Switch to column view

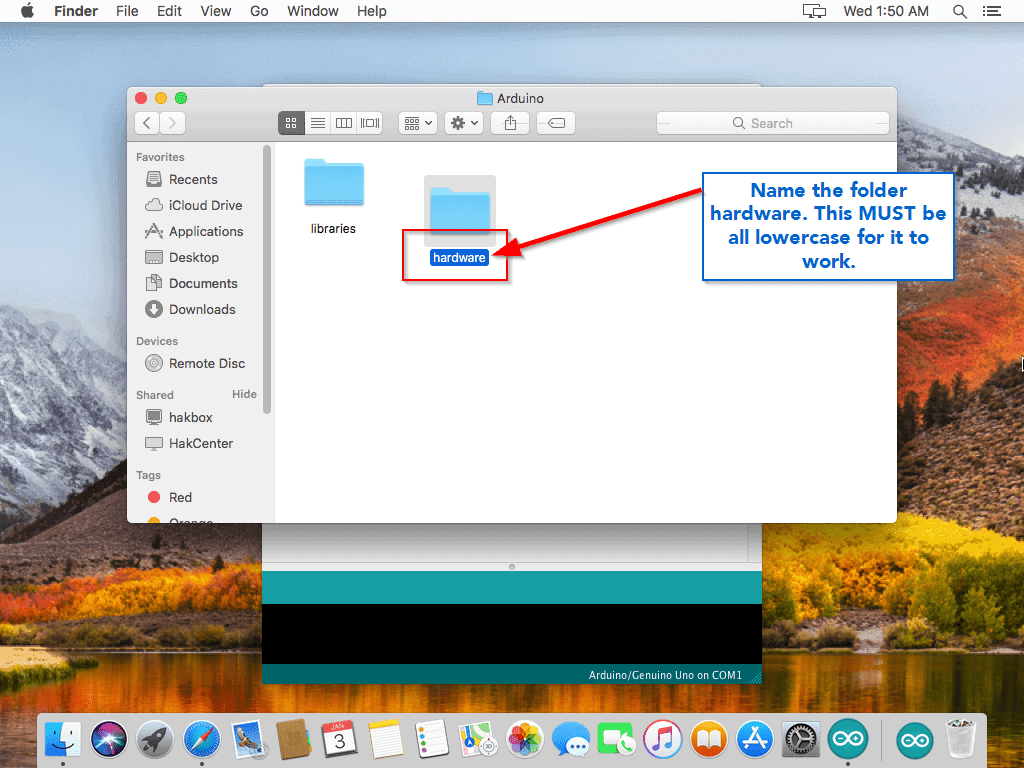click(x=344, y=123)
